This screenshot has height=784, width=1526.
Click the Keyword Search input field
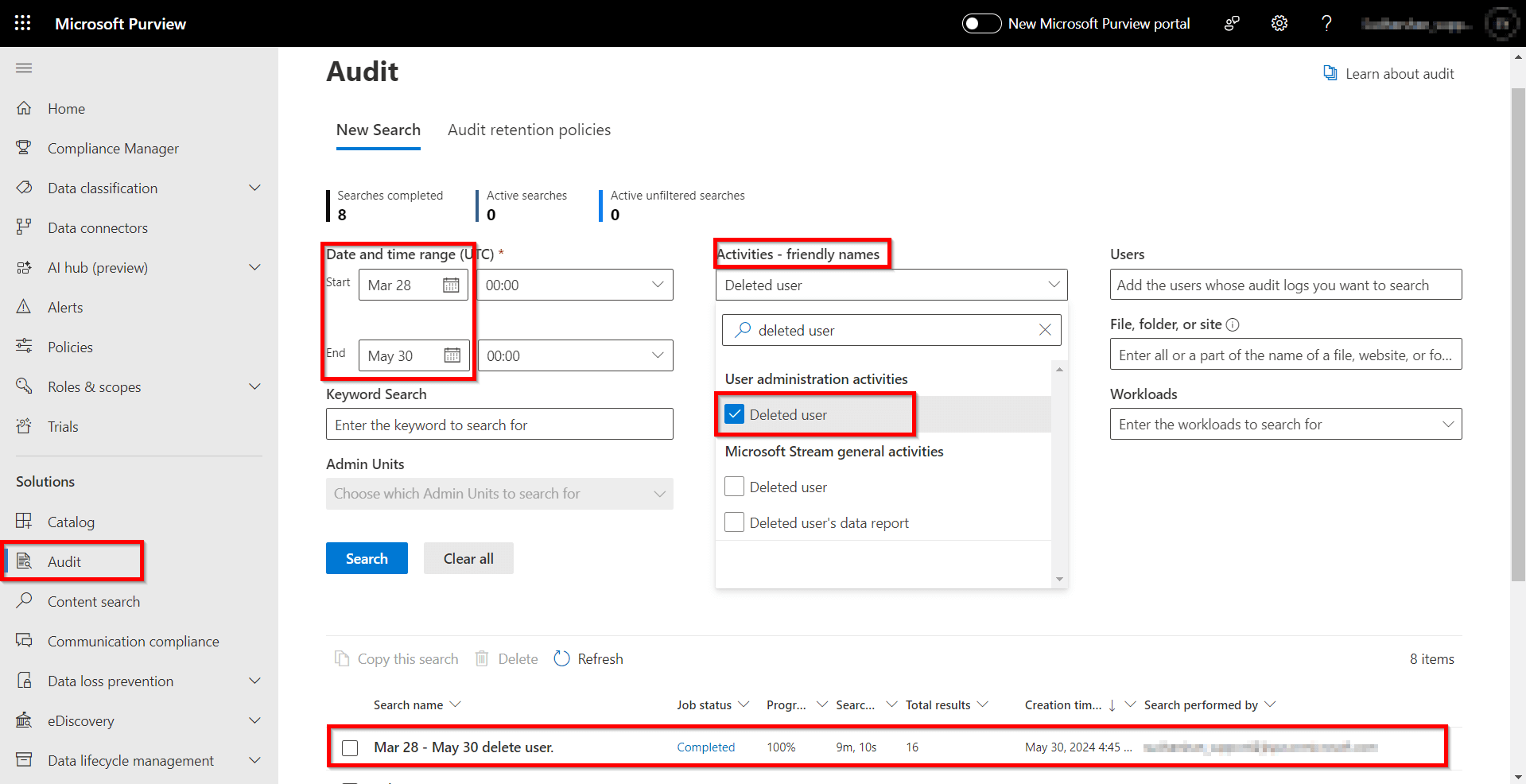(x=499, y=424)
